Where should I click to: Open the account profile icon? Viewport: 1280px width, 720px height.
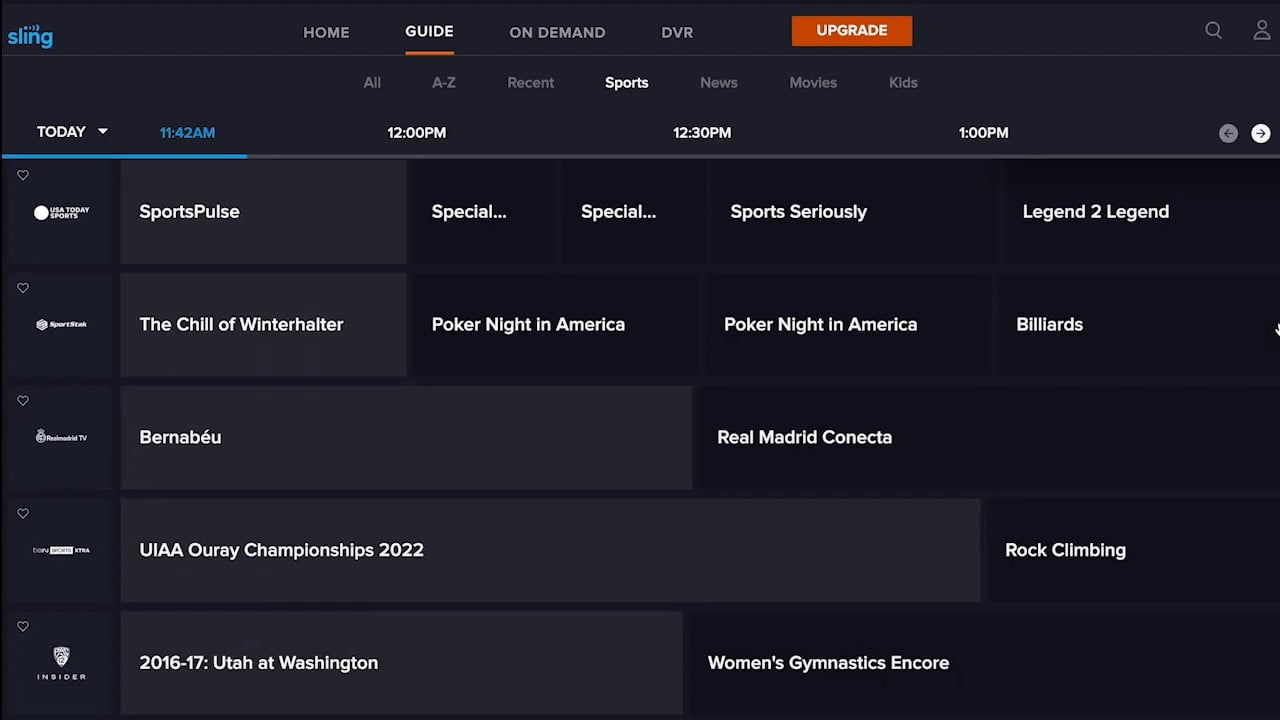1262,31
